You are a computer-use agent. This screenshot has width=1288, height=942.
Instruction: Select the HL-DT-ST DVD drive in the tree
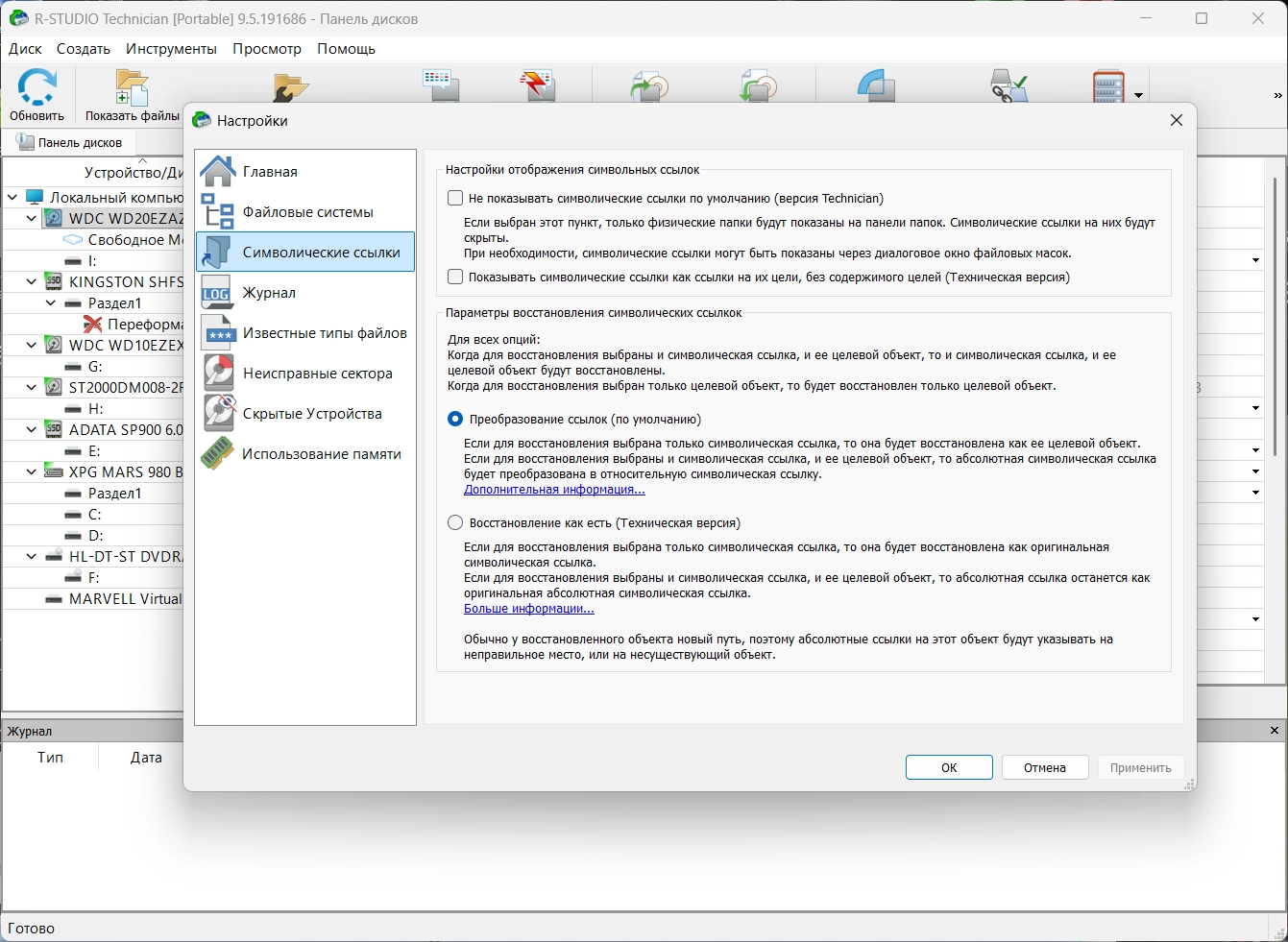pyautogui.click(x=125, y=556)
